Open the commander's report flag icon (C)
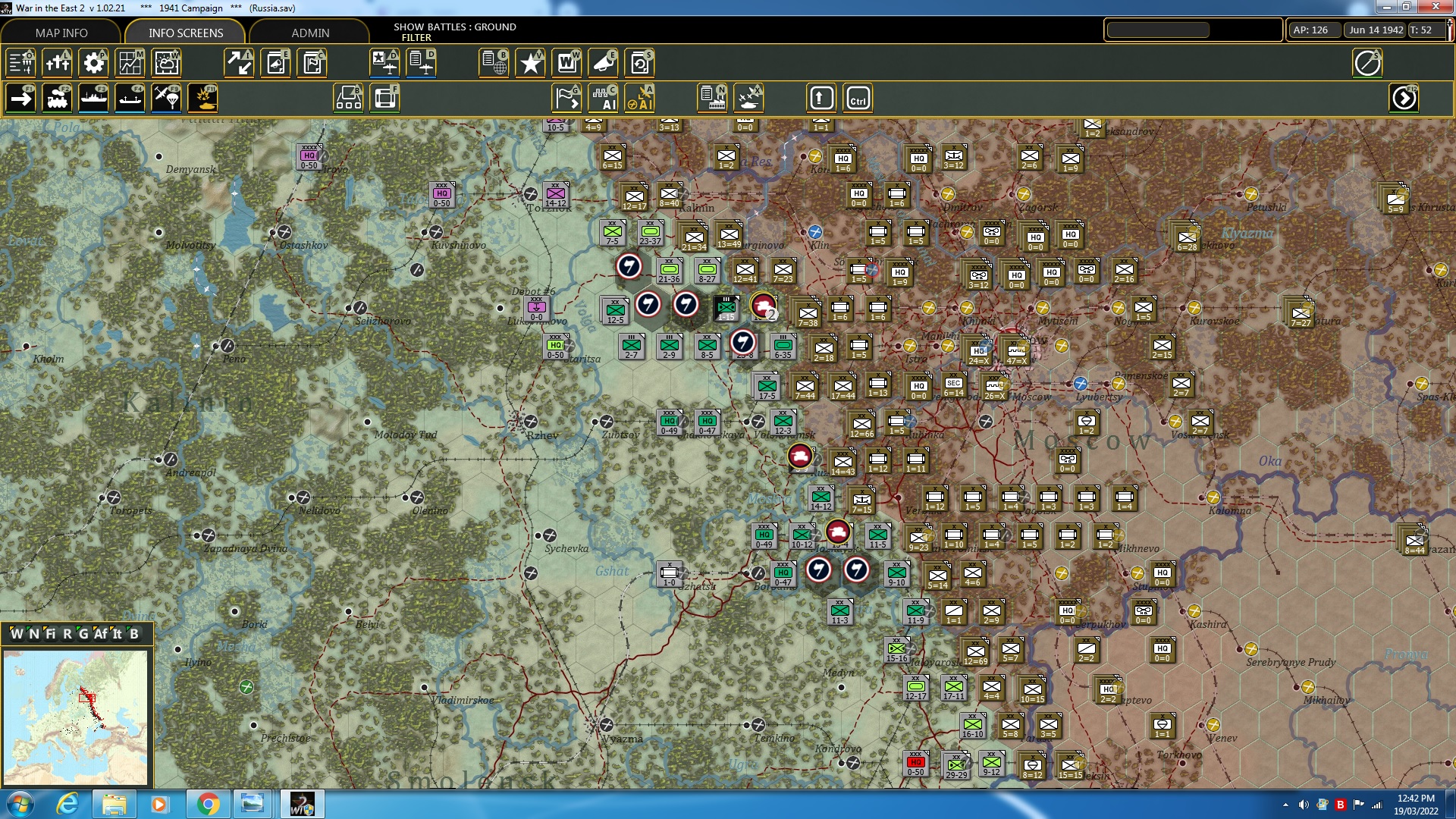The width and height of the screenshot is (1456, 819). click(x=312, y=63)
